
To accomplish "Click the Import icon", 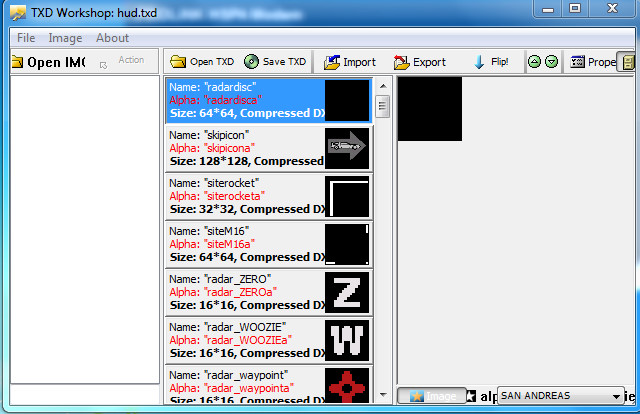I will (332, 62).
